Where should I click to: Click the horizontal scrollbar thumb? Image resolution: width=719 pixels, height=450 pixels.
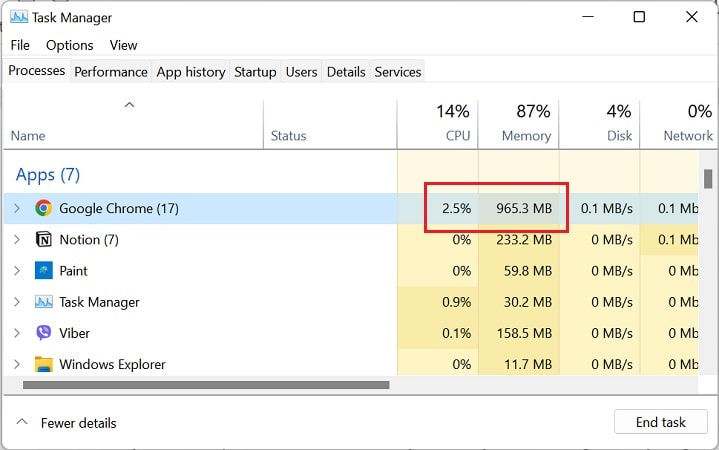tap(206, 385)
